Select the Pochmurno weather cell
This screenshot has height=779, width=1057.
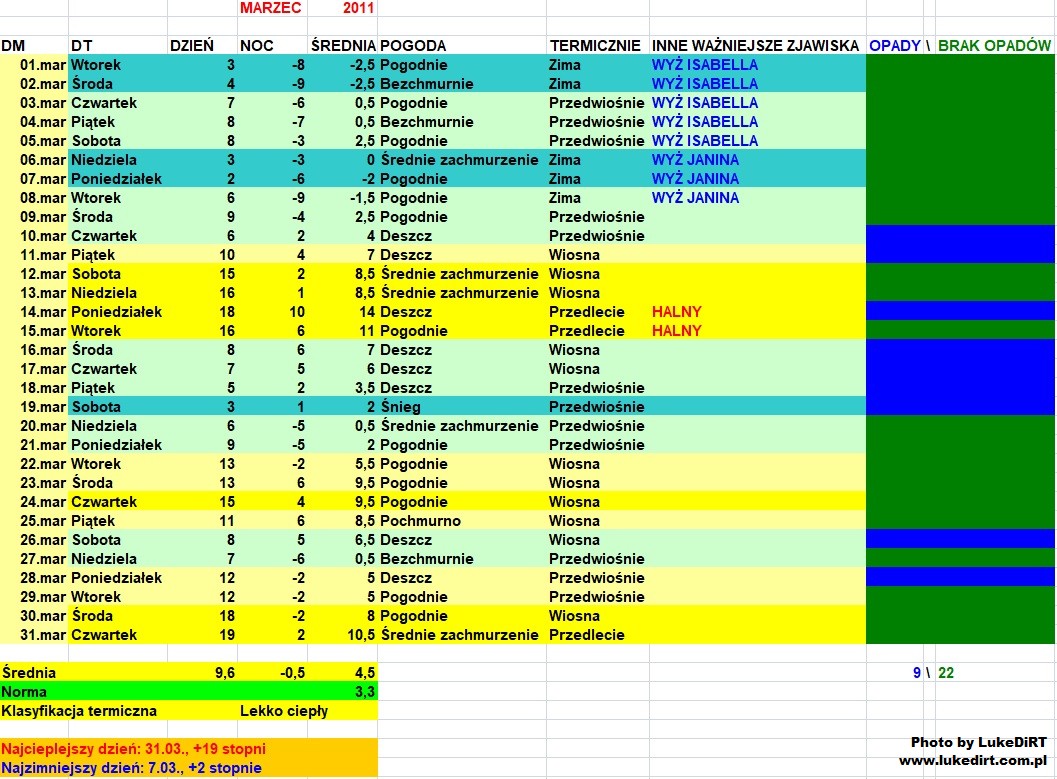click(x=420, y=521)
